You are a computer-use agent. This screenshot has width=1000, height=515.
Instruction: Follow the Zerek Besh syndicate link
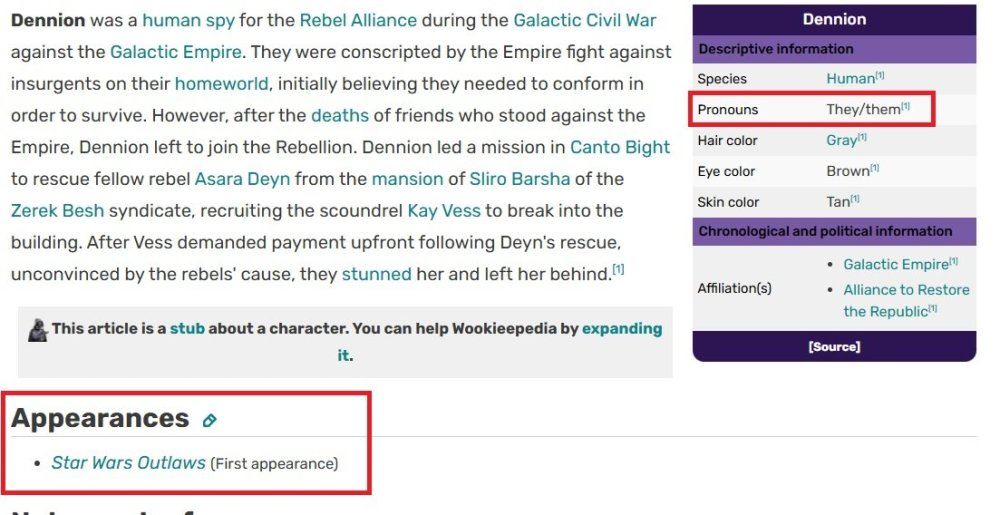[57, 211]
